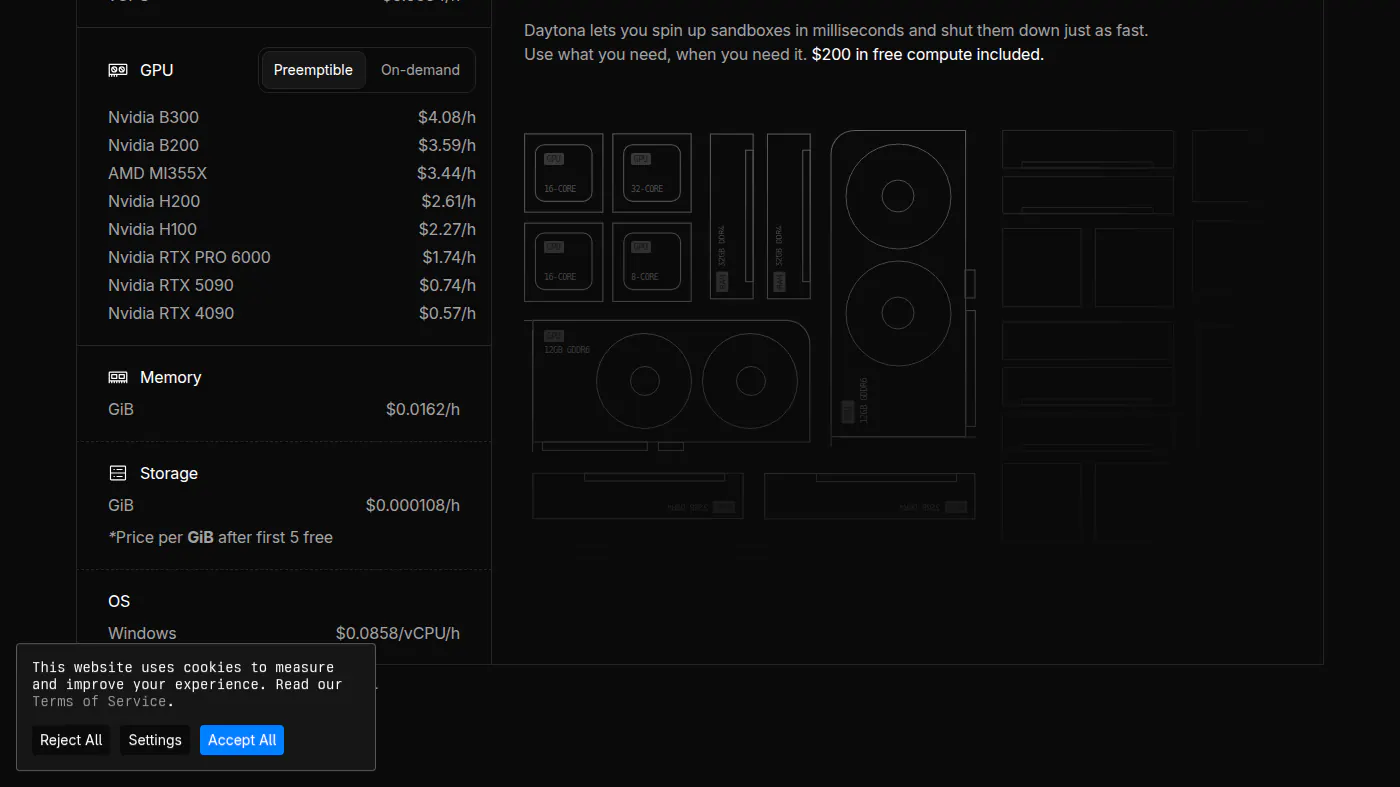The height and width of the screenshot is (787, 1400).
Task: Open cookie Settings
Action: click(x=155, y=740)
